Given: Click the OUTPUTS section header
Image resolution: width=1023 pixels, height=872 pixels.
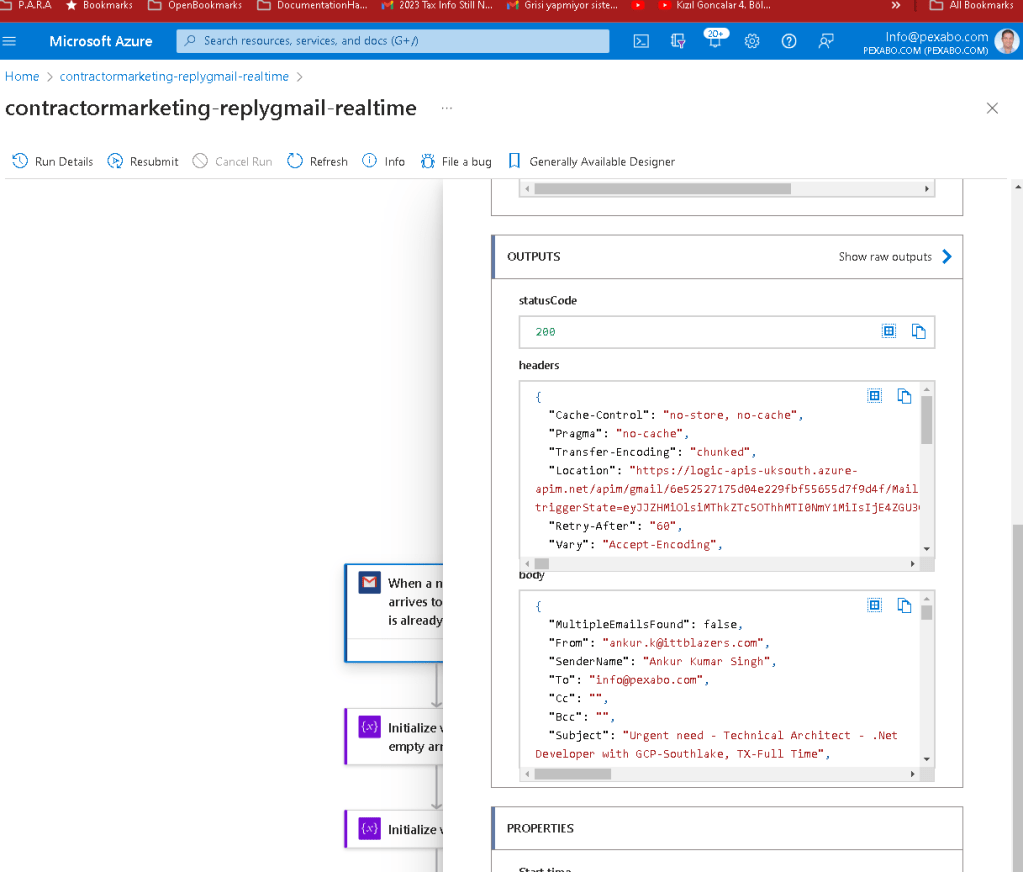Looking at the screenshot, I should [727, 257].
